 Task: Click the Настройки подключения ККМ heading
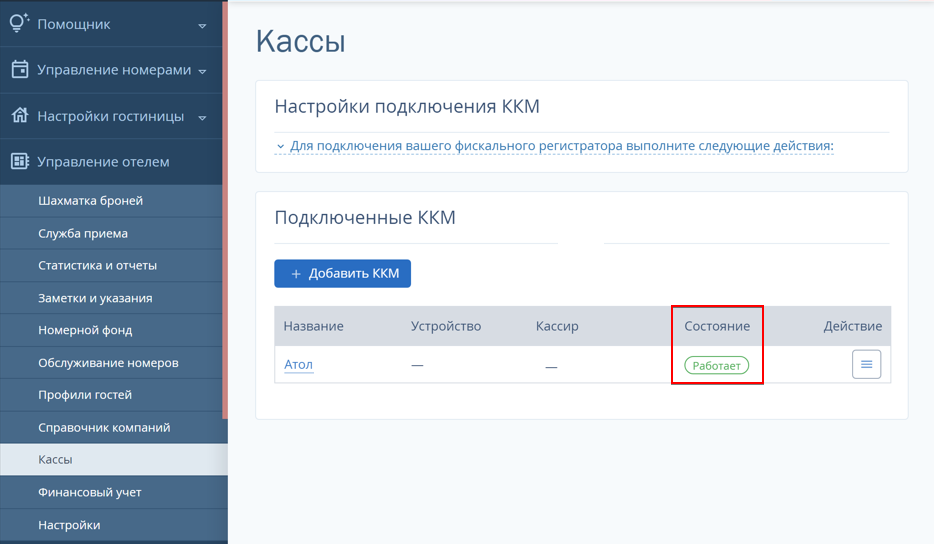407,106
